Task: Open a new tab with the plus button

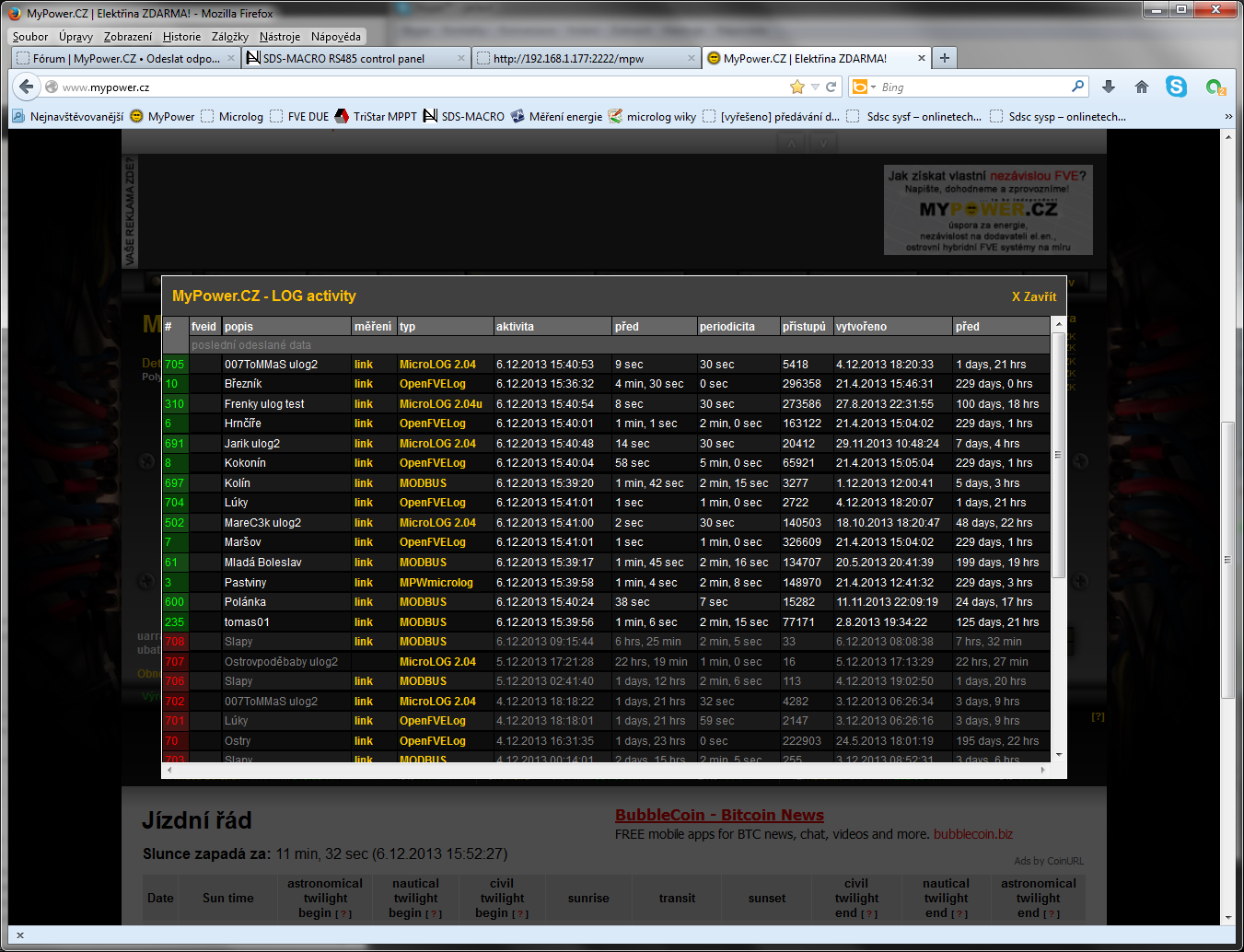Action: point(944,58)
